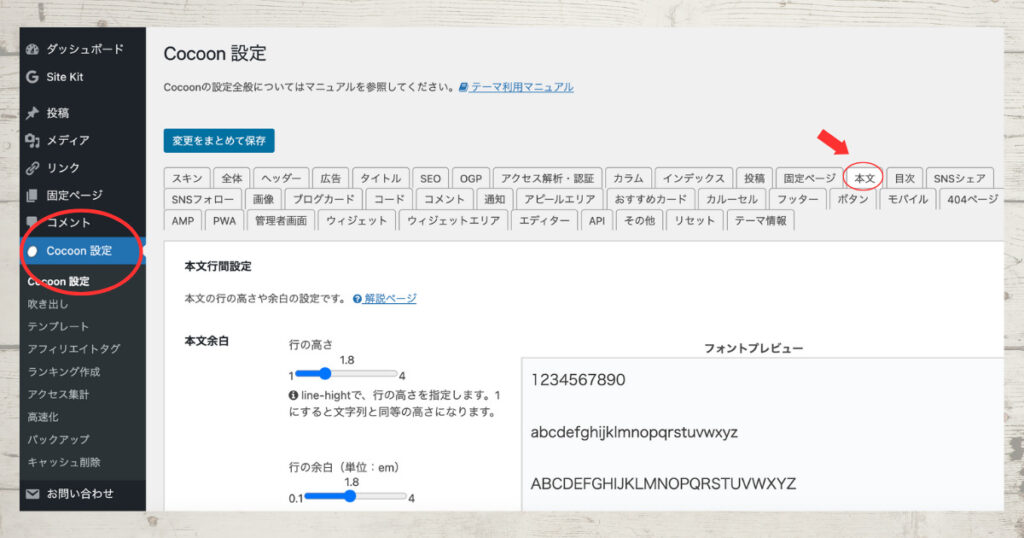
Task: Switch to the スキン tab
Action: (187, 178)
